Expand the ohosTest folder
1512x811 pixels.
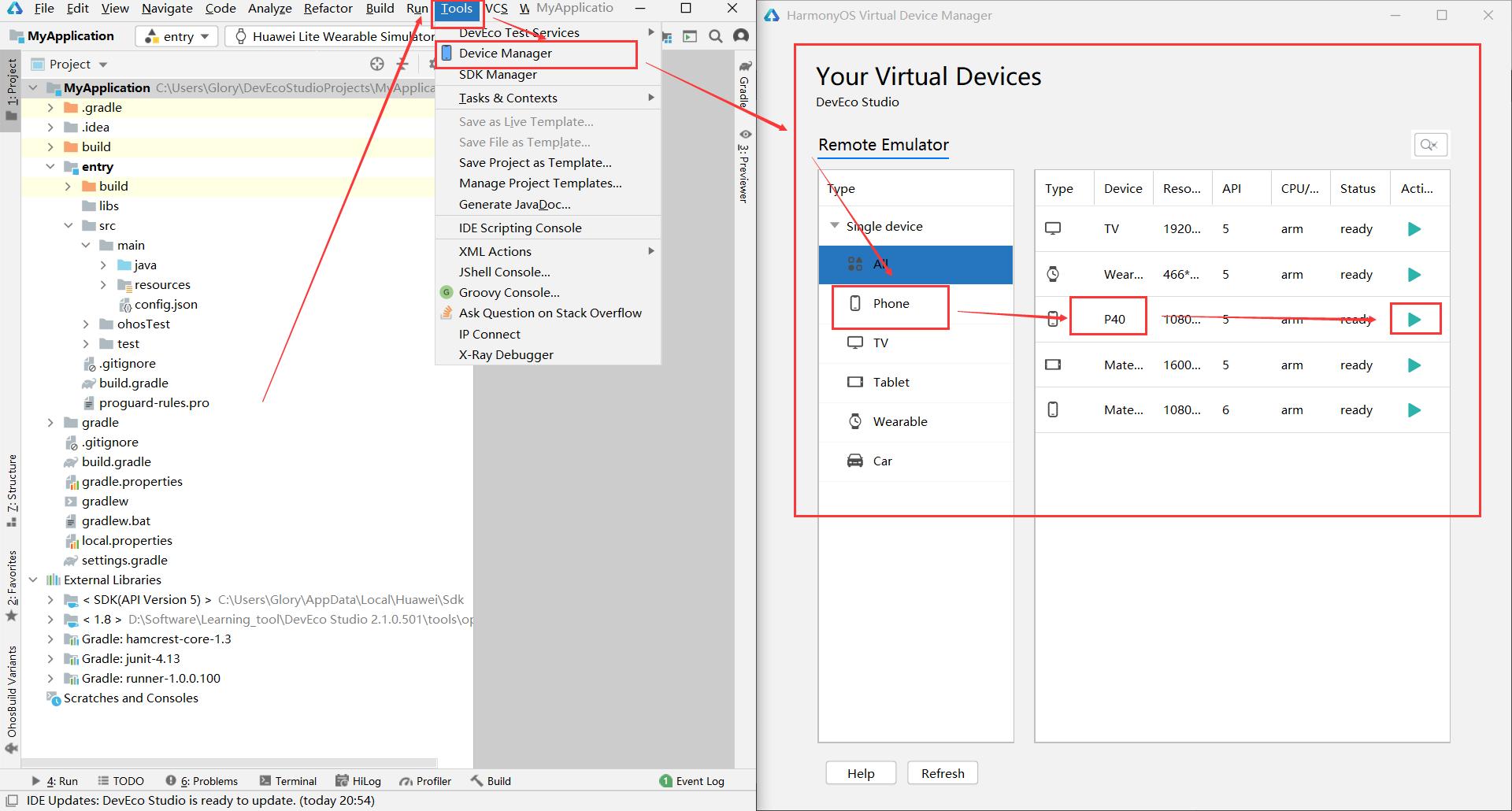[86, 324]
